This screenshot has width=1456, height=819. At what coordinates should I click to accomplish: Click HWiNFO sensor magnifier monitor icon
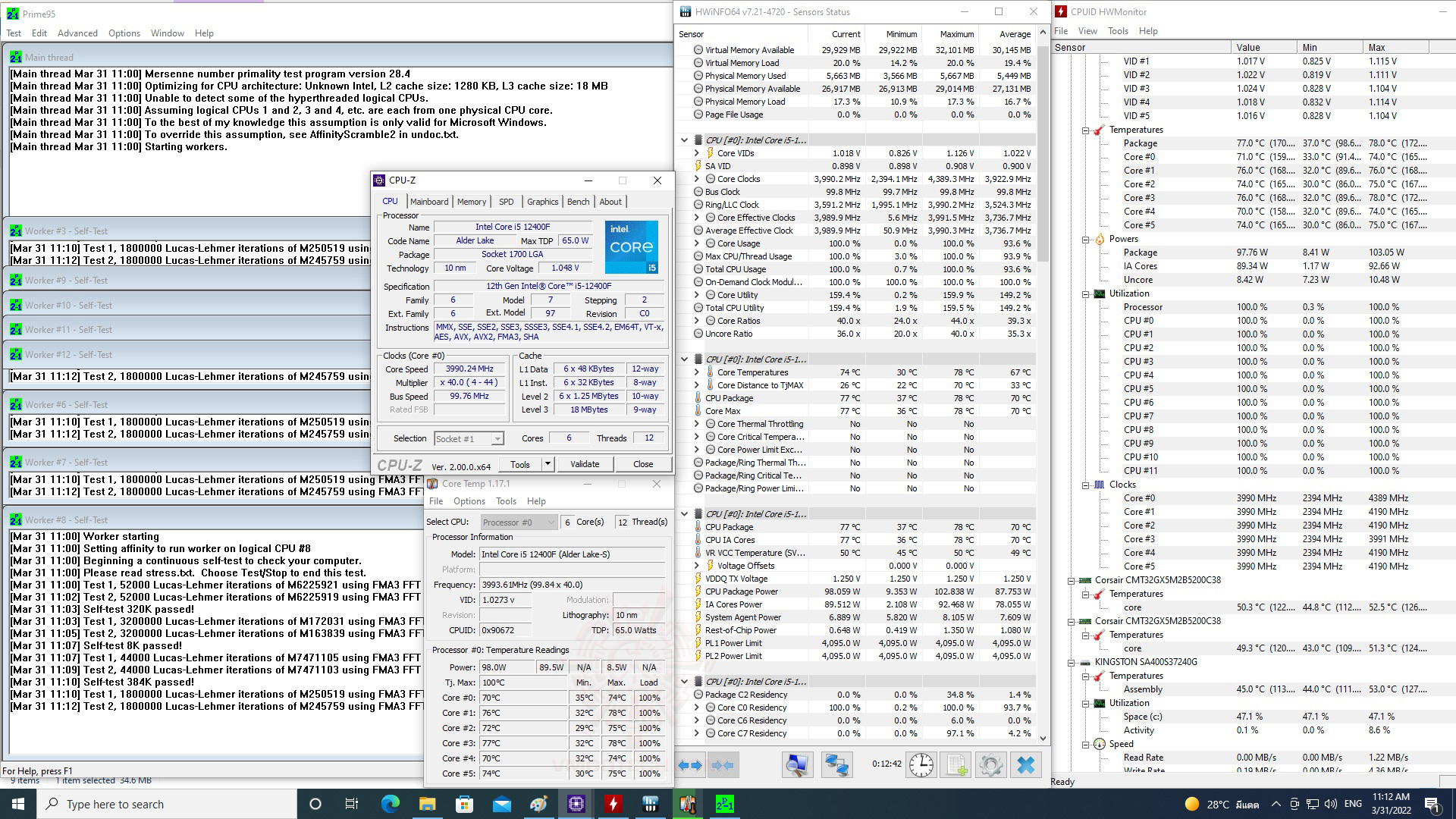click(796, 765)
